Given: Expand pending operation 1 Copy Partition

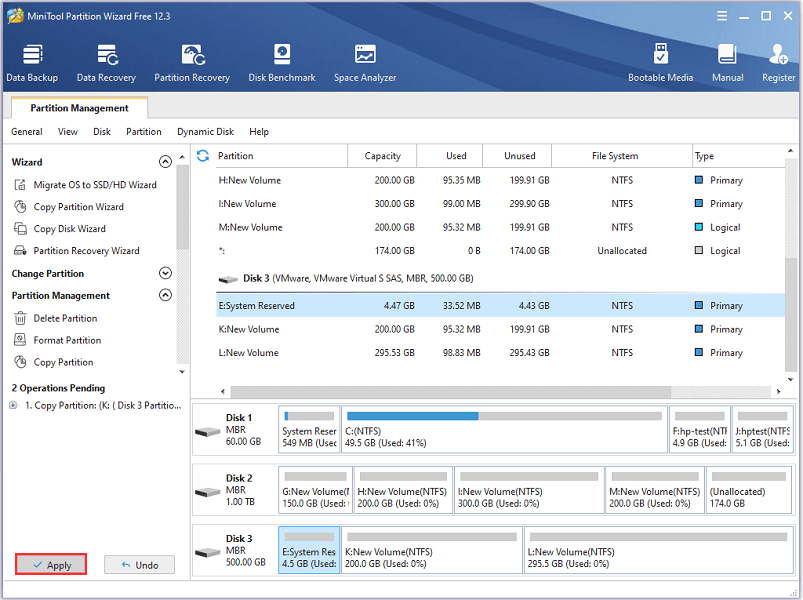Looking at the screenshot, I should pos(13,405).
